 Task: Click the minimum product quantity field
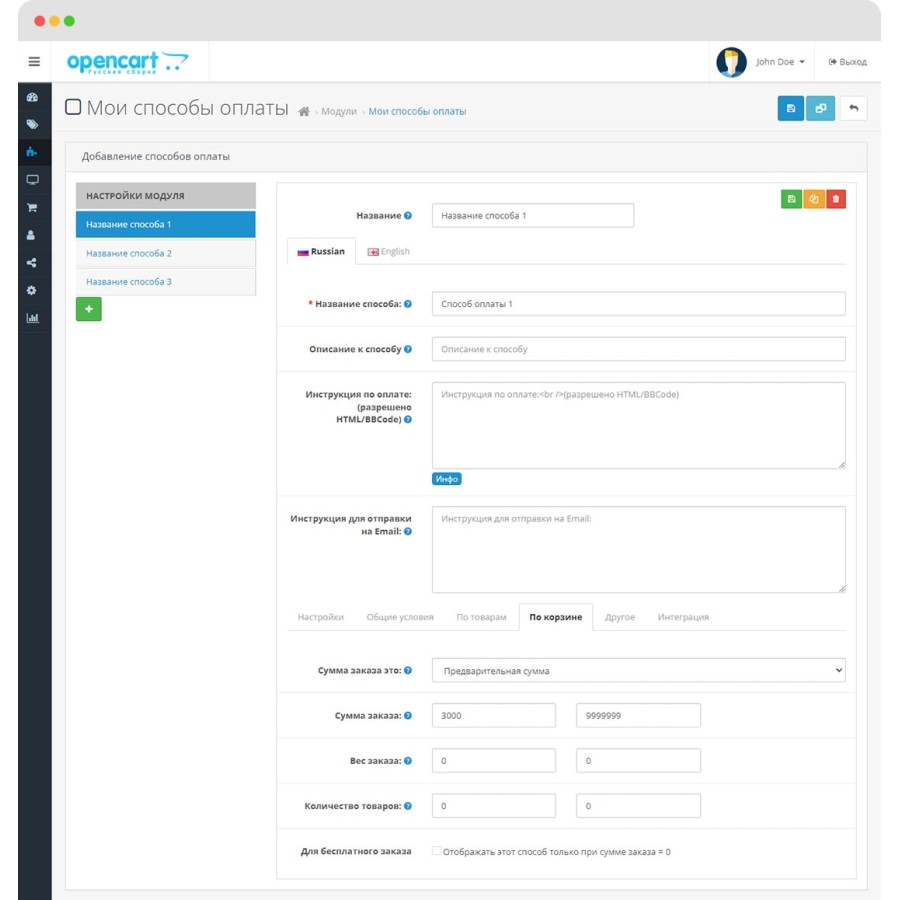(494, 806)
